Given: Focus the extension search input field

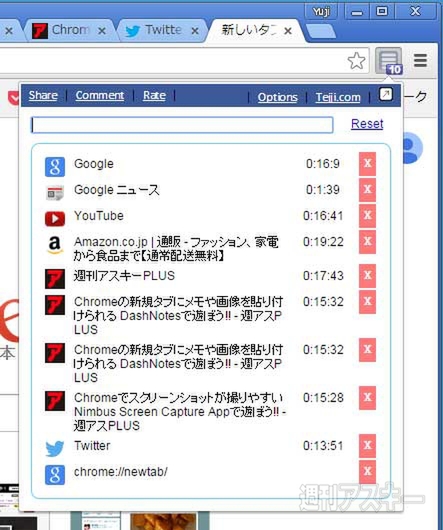Looking at the screenshot, I should coord(182,125).
